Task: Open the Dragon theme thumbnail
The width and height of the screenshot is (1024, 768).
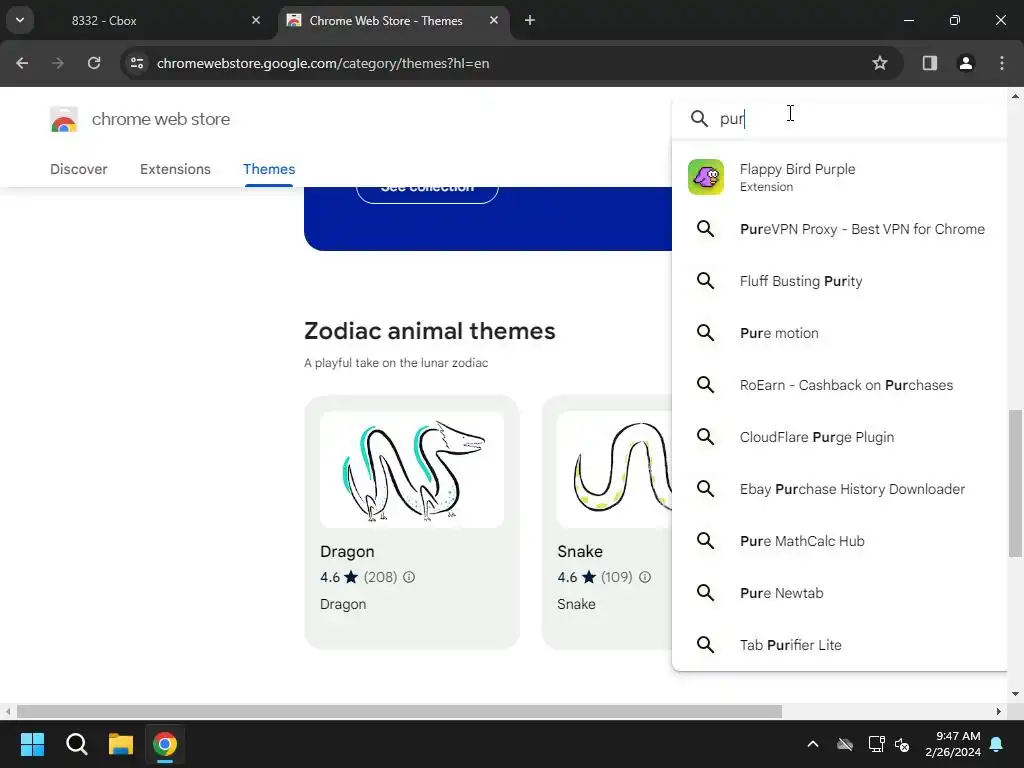Action: (412, 470)
